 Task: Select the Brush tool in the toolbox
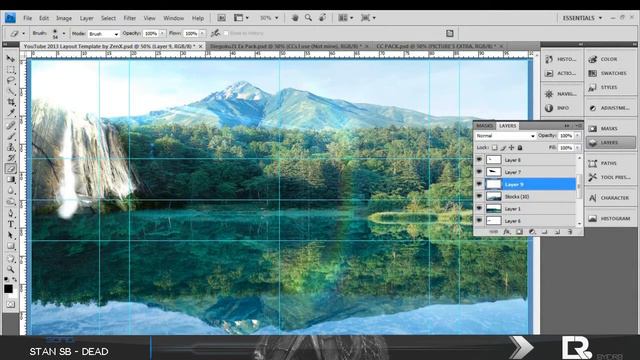pyautogui.click(x=11, y=136)
